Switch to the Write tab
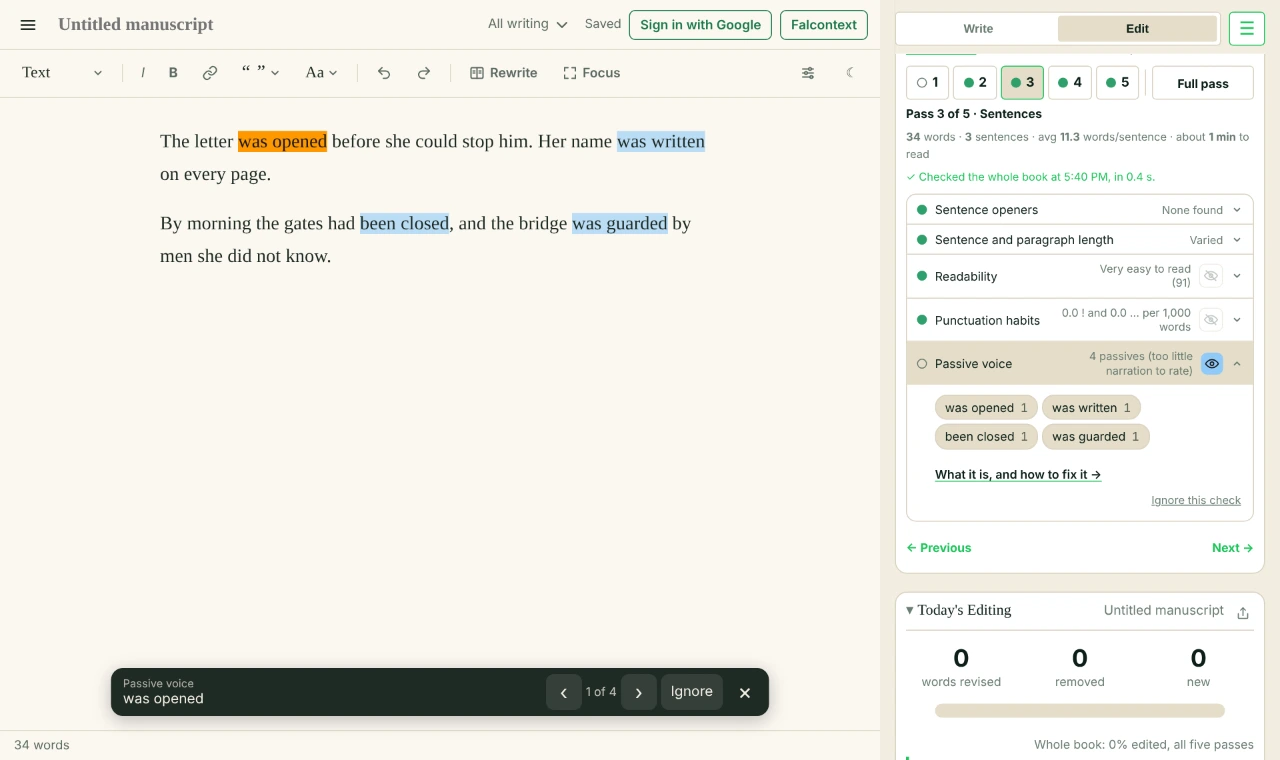Image resolution: width=1280 pixels, height=760 pixels. coord(978,29)
